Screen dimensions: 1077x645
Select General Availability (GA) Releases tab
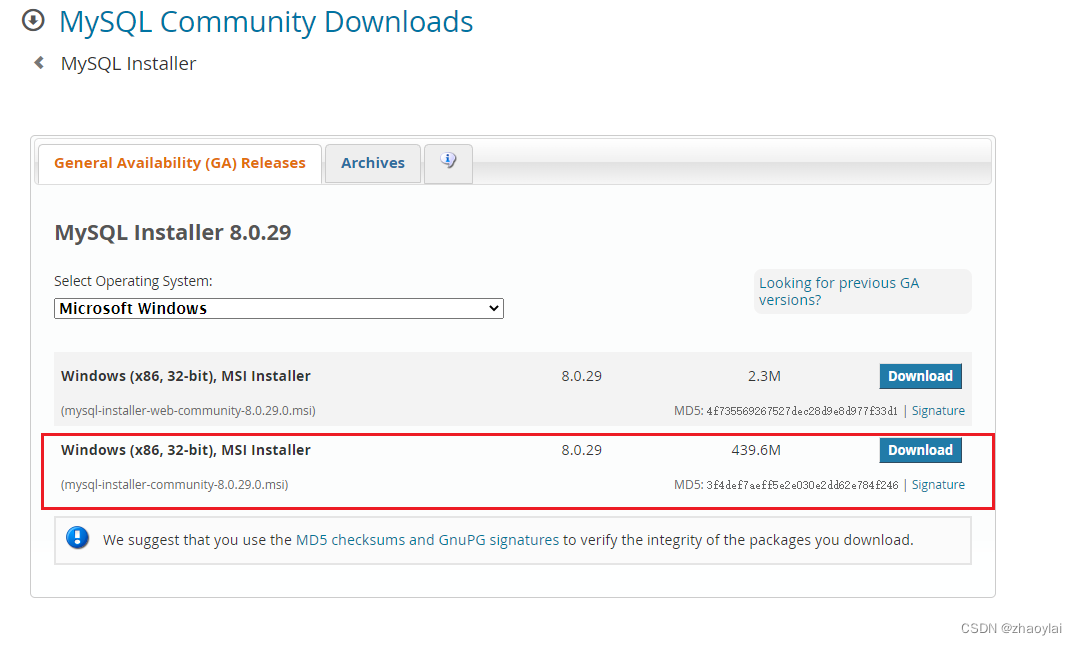coord(180,163)
